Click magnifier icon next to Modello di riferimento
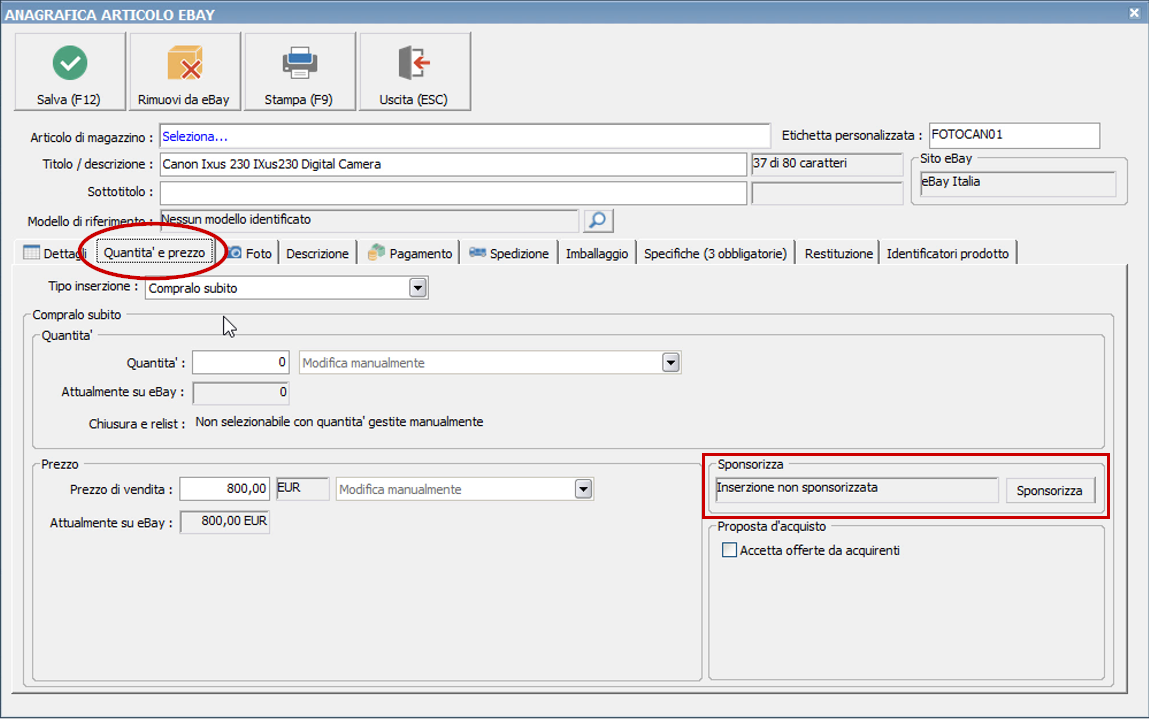Viewport: 1149px width, 719px height. (598, 220)
